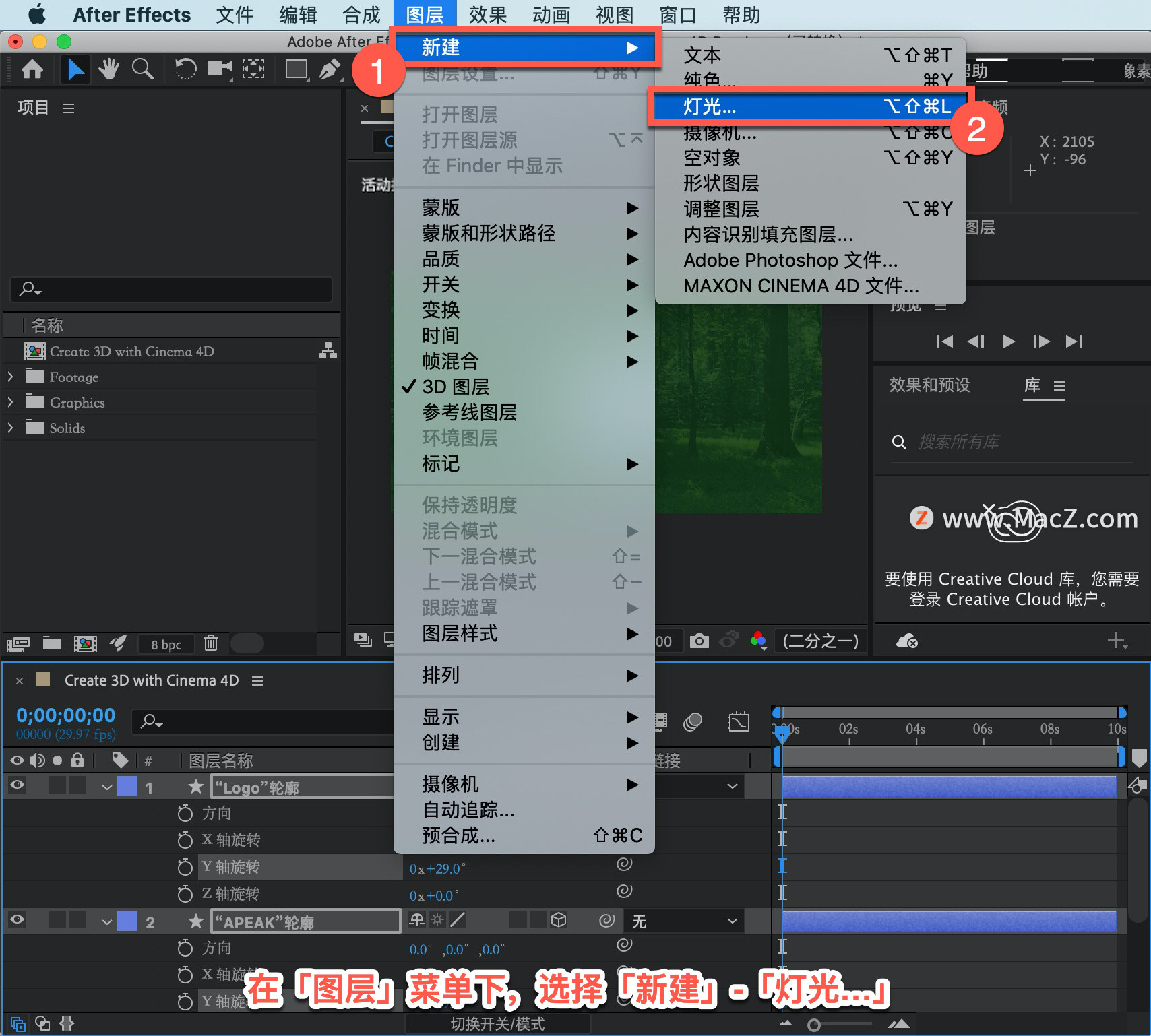The height and width of the screenshot is (1036, 1151).
Task: Select the Rectangle shape tool
Action: pos(297,69)
